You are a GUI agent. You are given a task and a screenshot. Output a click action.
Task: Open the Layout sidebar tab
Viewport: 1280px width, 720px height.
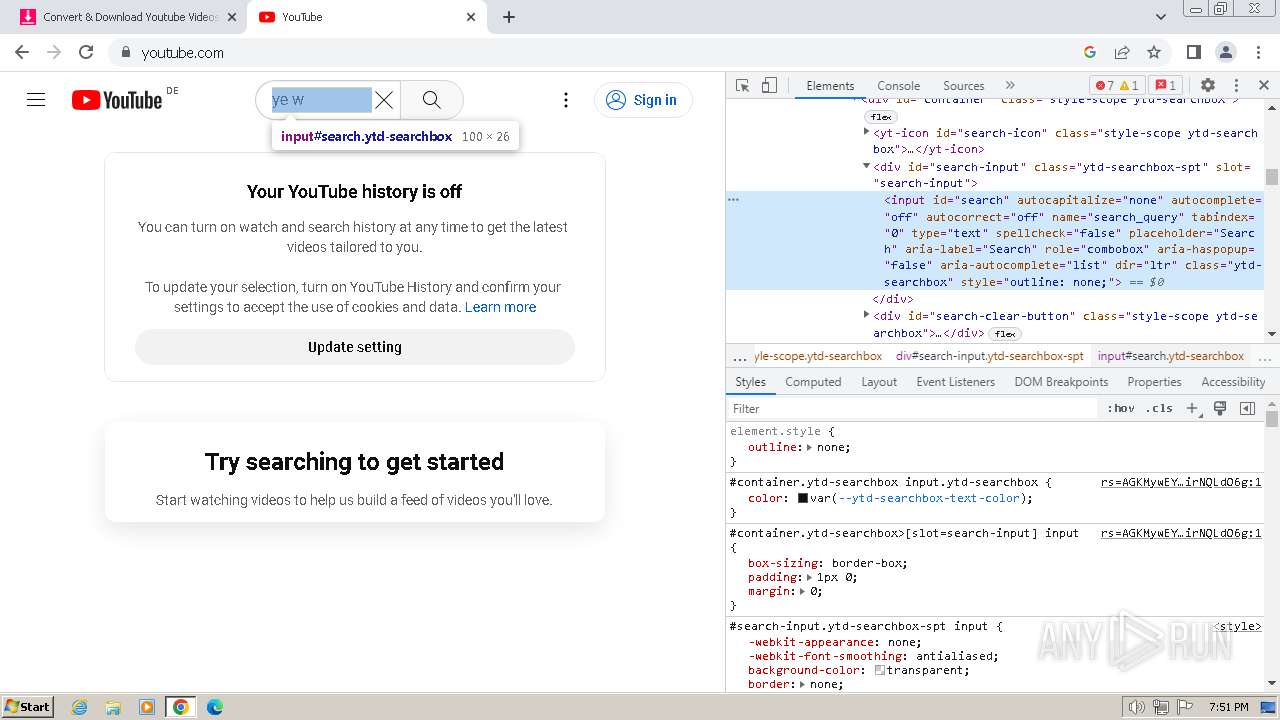point(879,382)
